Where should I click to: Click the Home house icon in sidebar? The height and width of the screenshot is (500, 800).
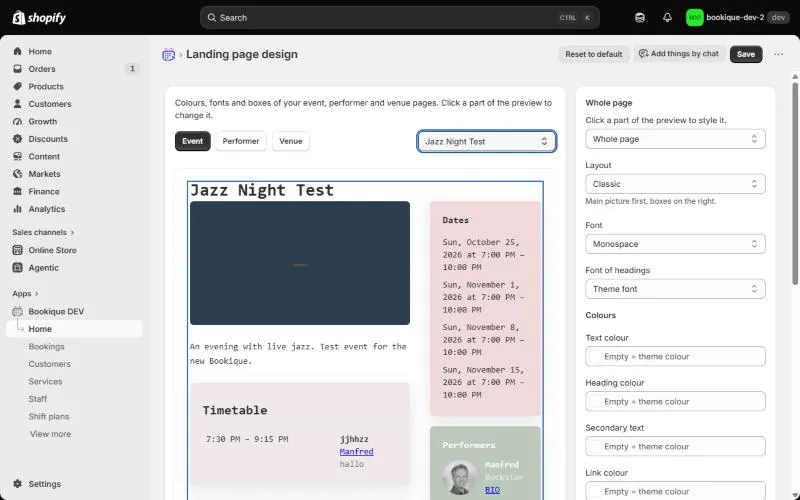[x=18, y=52]
